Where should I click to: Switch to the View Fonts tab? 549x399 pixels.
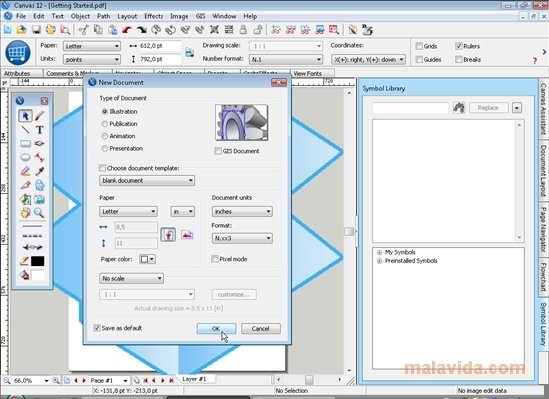click(307, 74)
